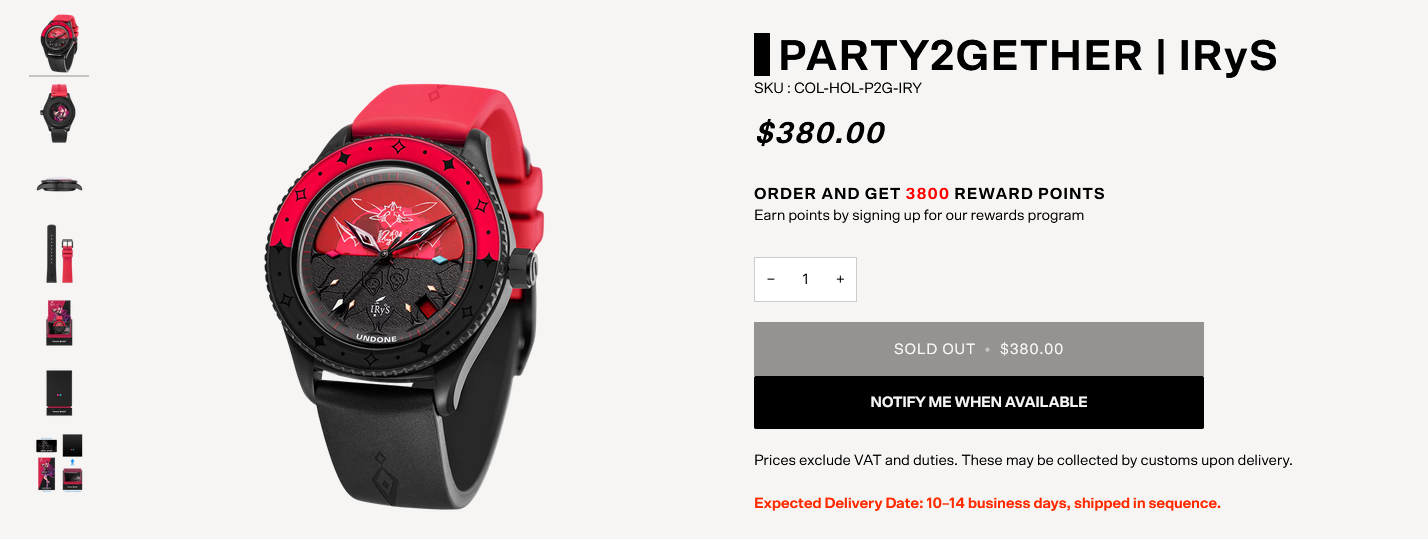Show the side-profile watch thumbnail
Viewport: 1428px width, 539px height.
pos(59,183)
